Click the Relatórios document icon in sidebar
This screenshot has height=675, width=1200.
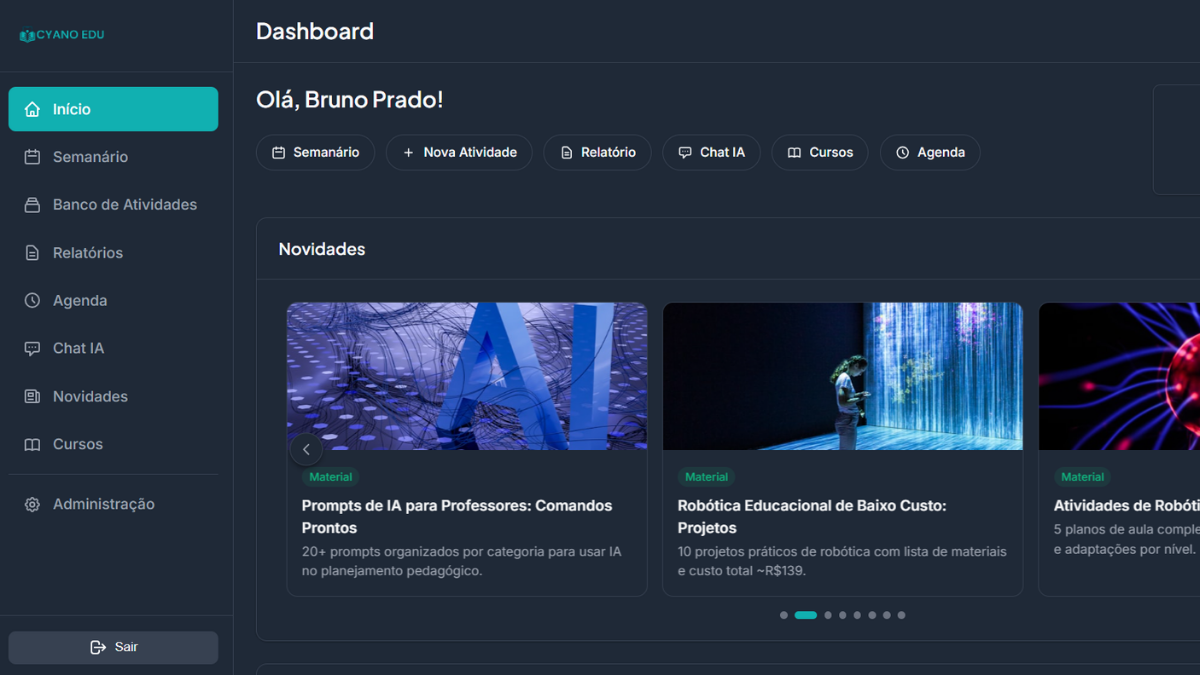32,252
